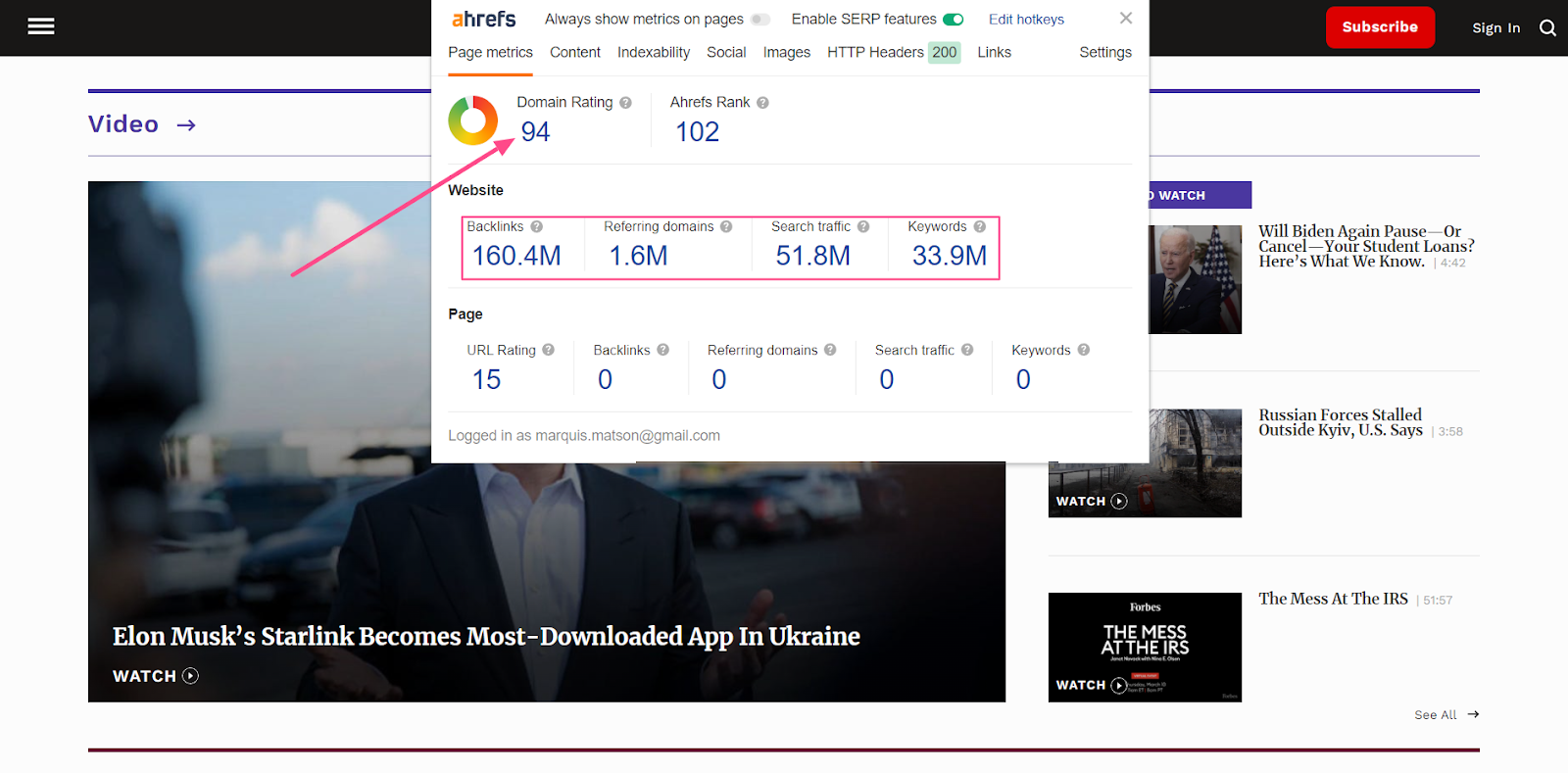The height and width of the screenshot is (773, 1568).
Task: Click the Edit hotkeys link
Action: pos(1026,20)
